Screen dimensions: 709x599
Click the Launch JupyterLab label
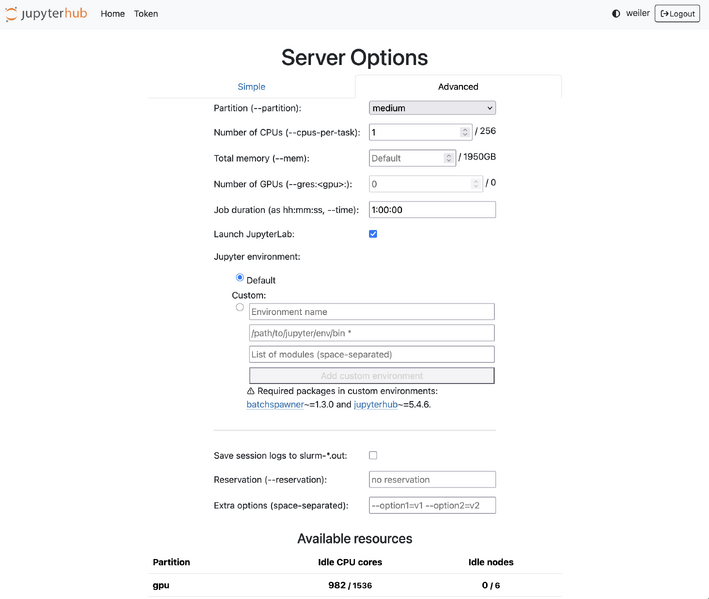pos(254,234)
